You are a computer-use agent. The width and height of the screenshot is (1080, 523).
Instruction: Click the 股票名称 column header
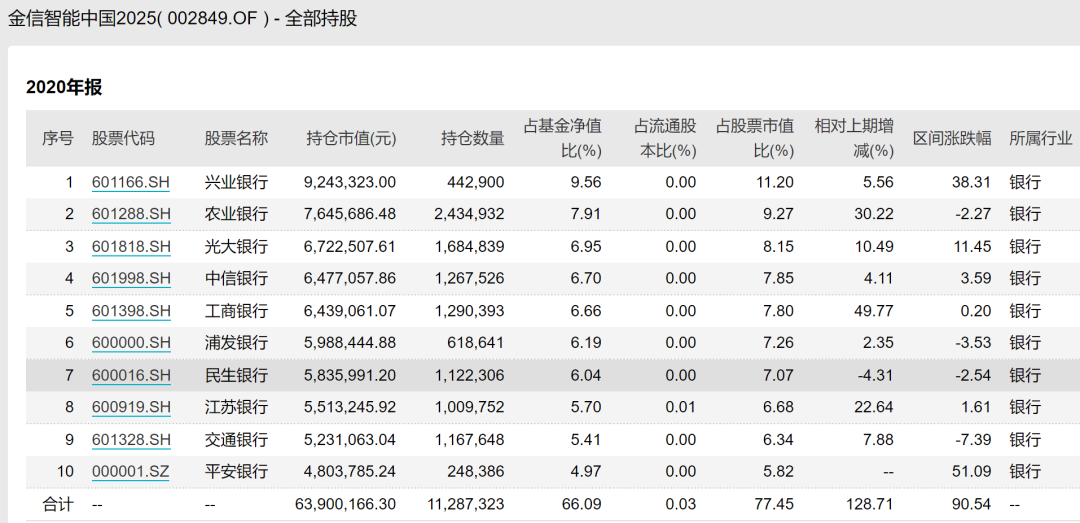click(x=236, y=139)
